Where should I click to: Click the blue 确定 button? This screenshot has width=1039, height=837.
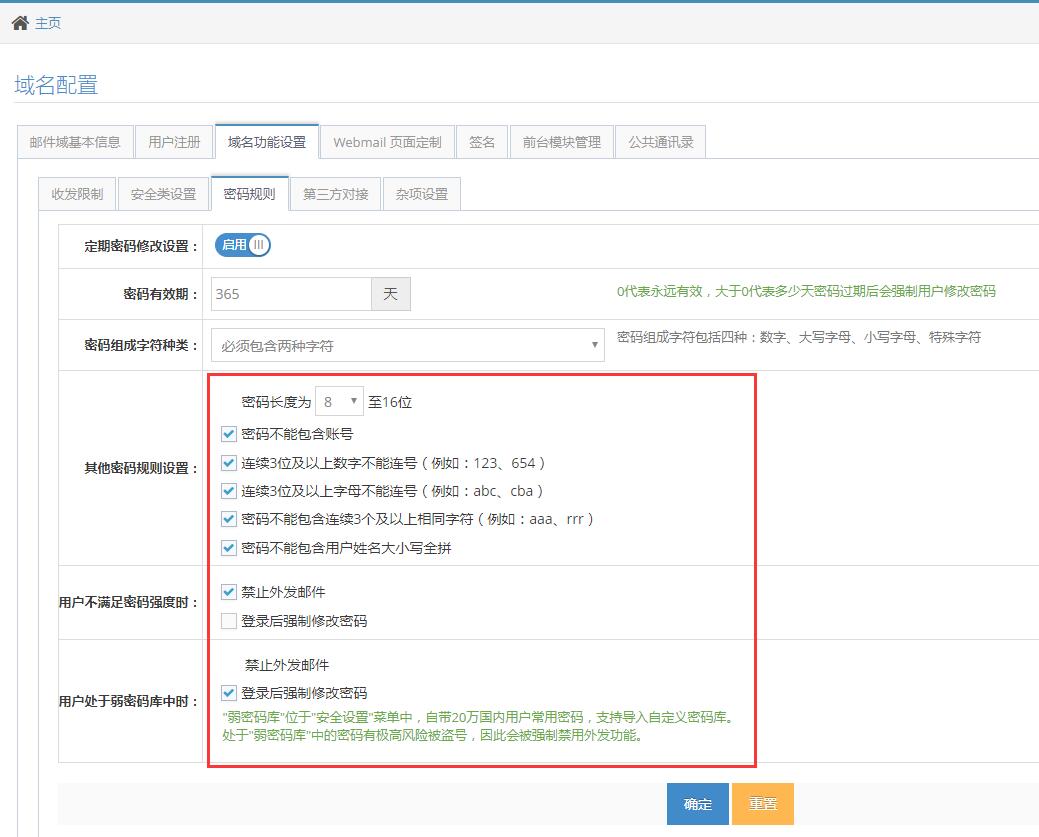698,804
